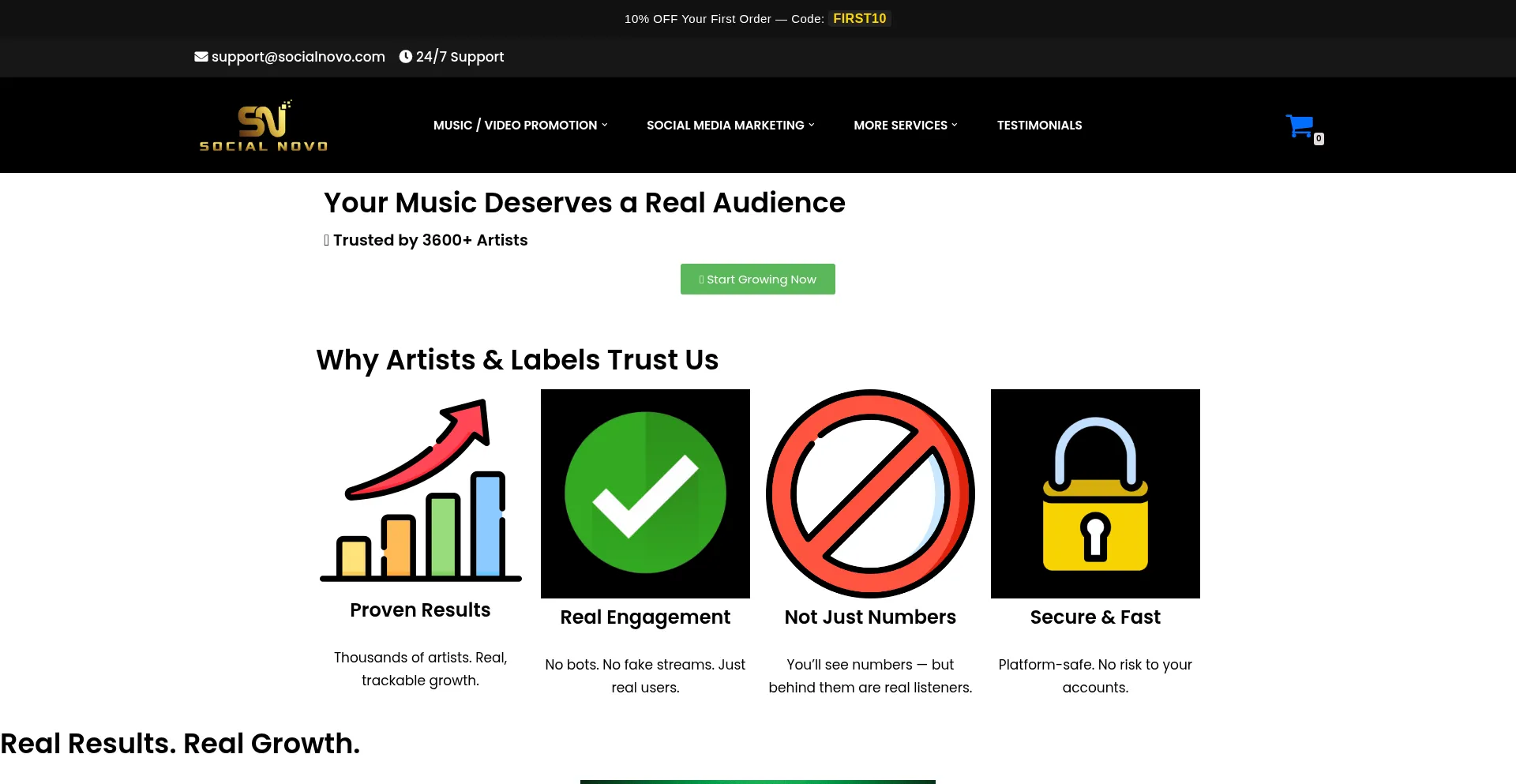This screenshot has height=784, width=1516.
Task: Open the Testimonials menu item
Action: pos(1039,126)
